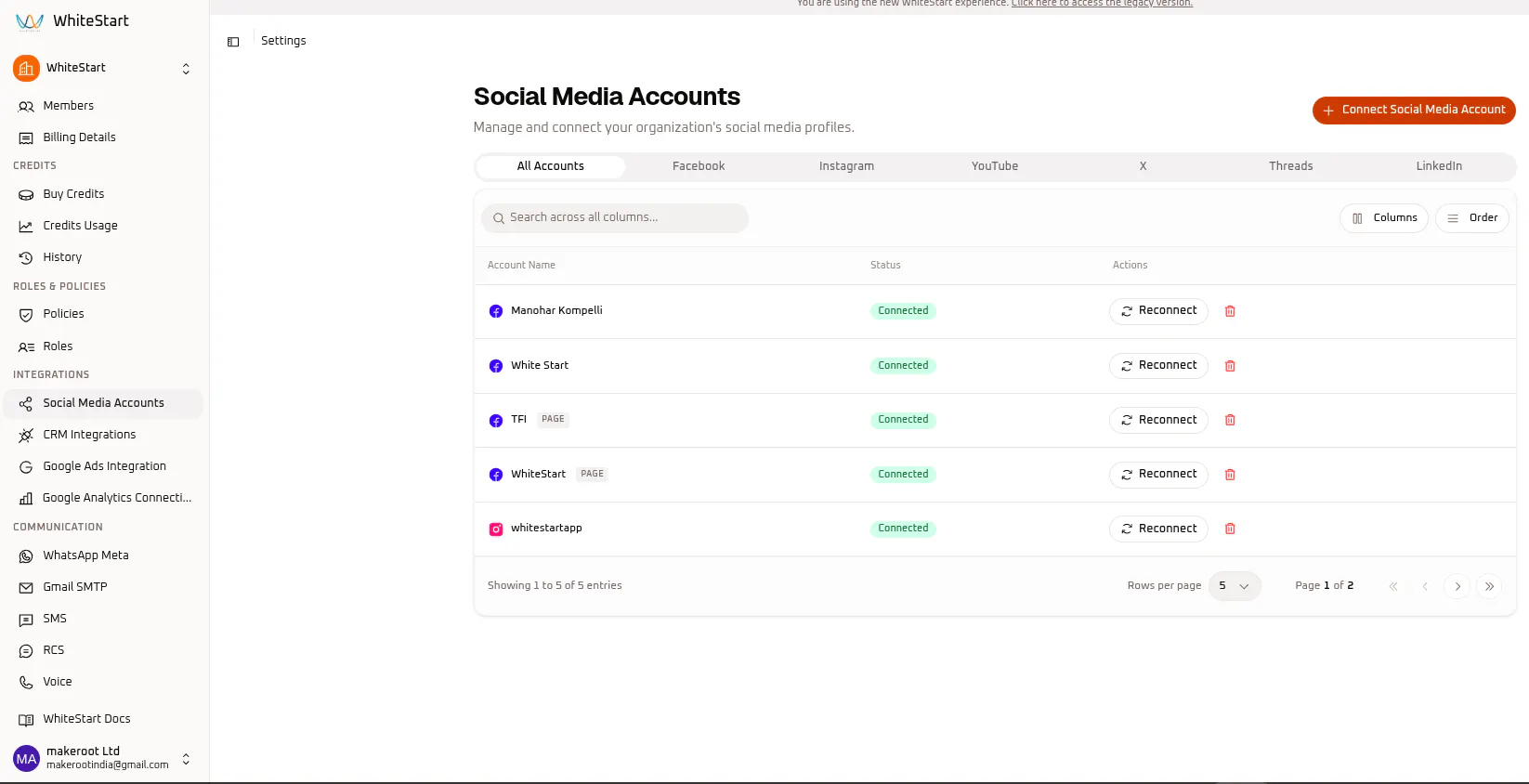Image resolution: width=1529 pixels, height=784 pixels.
Task: Click the Gmail SMTP envelope icon
Action: [x=26, y=588]
